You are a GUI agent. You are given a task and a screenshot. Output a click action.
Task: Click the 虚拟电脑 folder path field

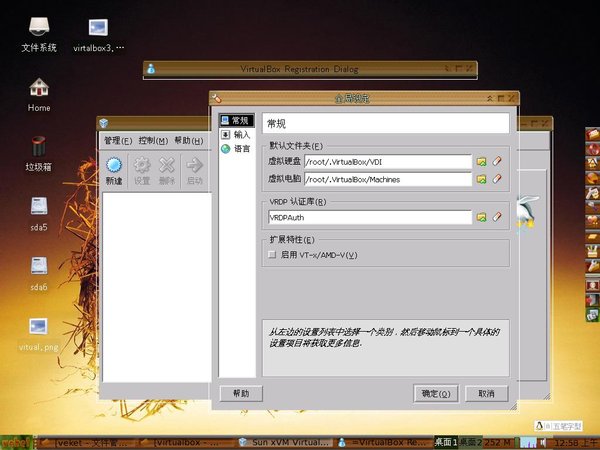[x=388, y=179]
